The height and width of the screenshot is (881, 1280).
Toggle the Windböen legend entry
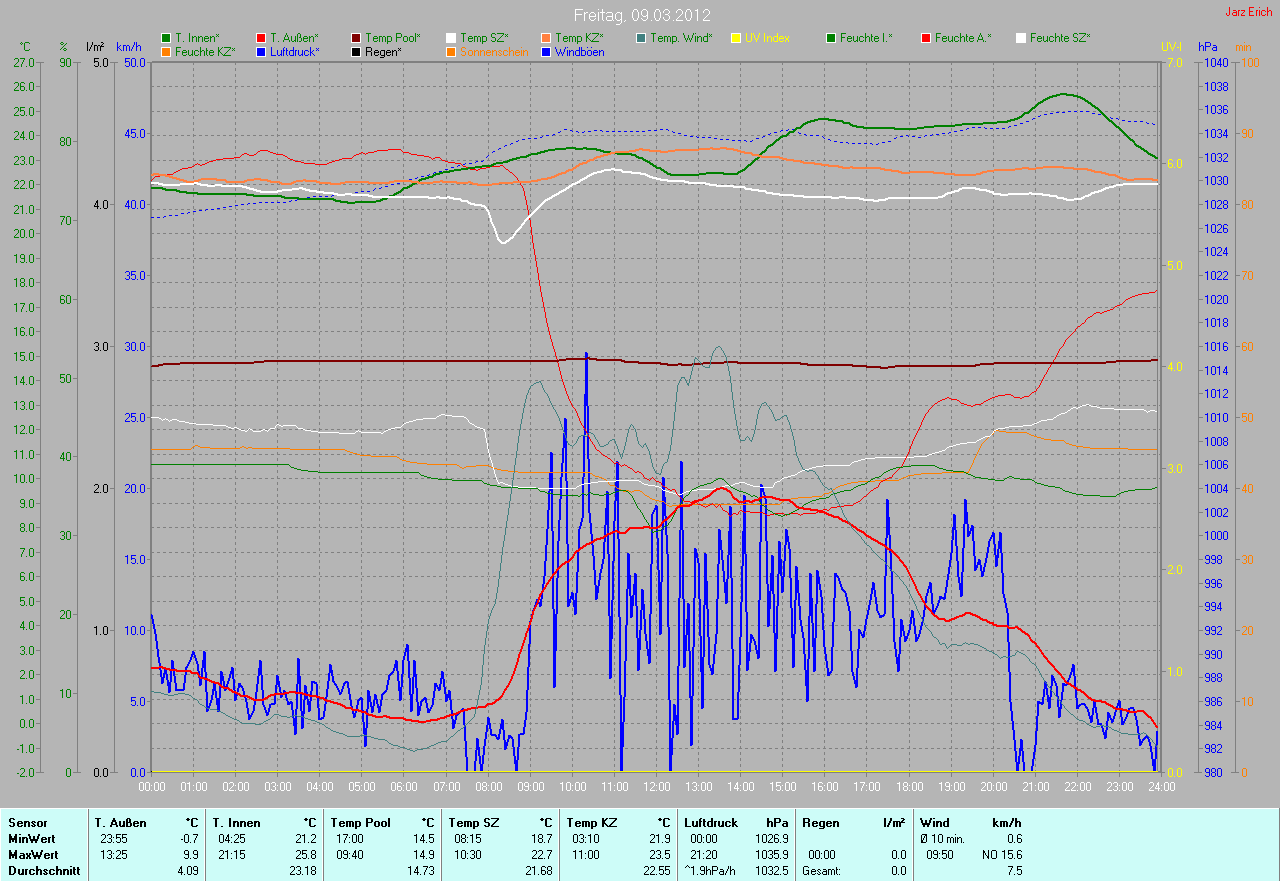tap(578, 52)
